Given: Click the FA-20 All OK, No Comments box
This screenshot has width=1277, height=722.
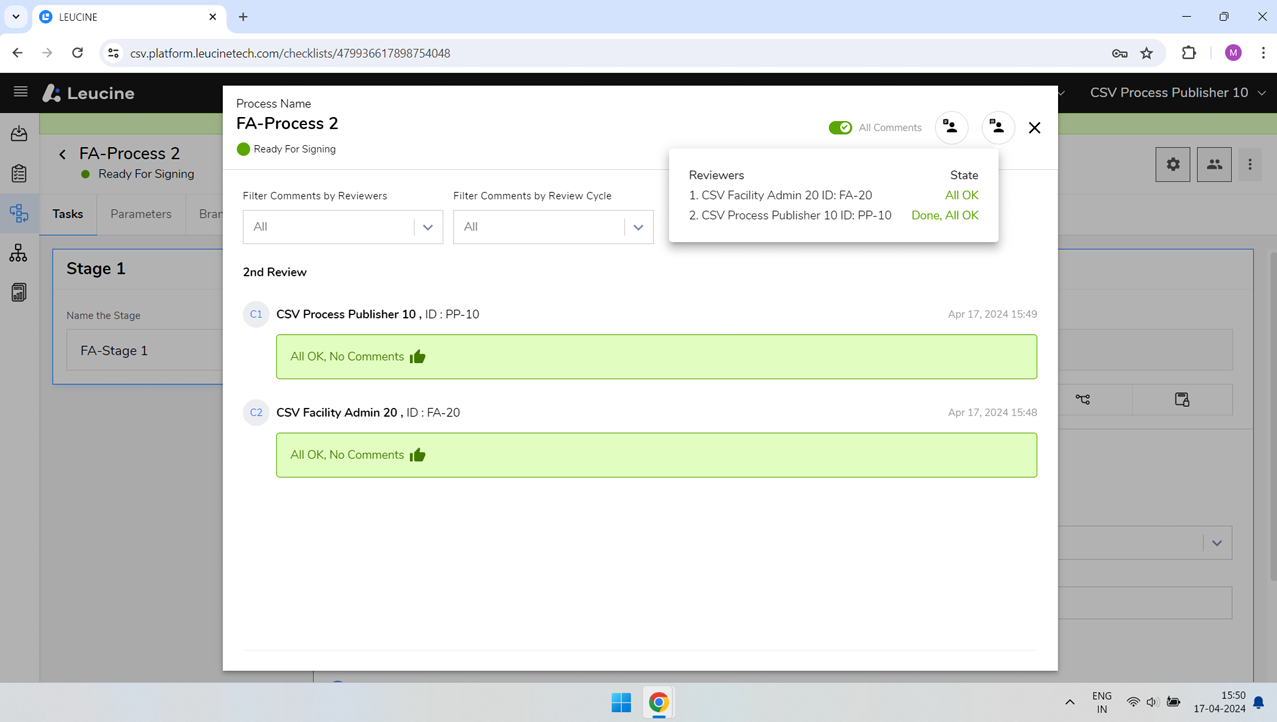Looking at the screenshot, I should (x=656, y=455).
